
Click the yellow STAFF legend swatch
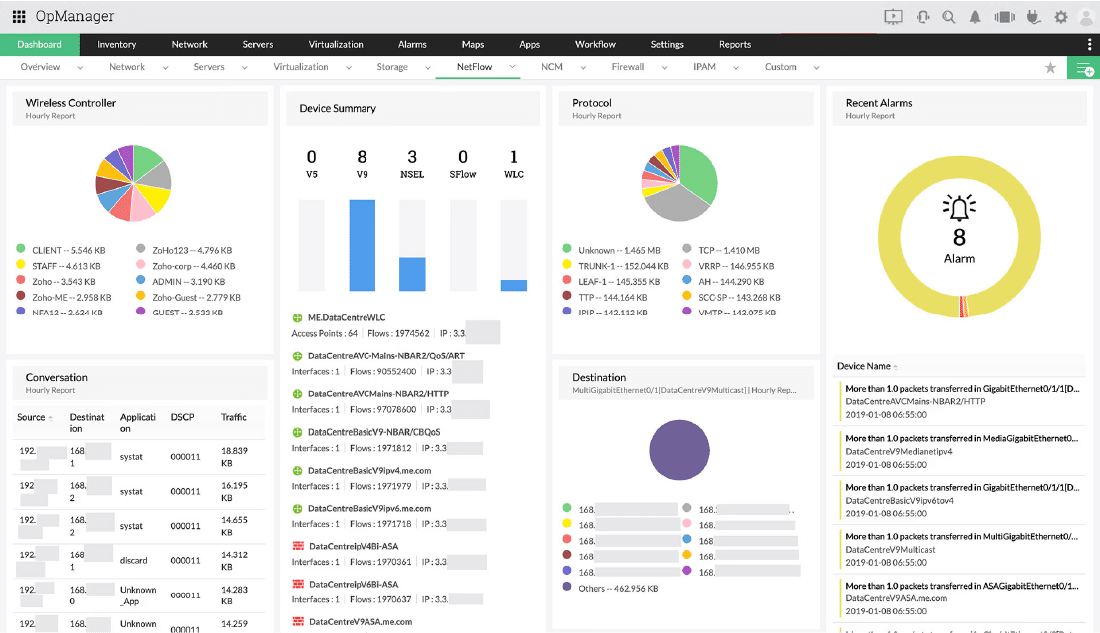21,265
